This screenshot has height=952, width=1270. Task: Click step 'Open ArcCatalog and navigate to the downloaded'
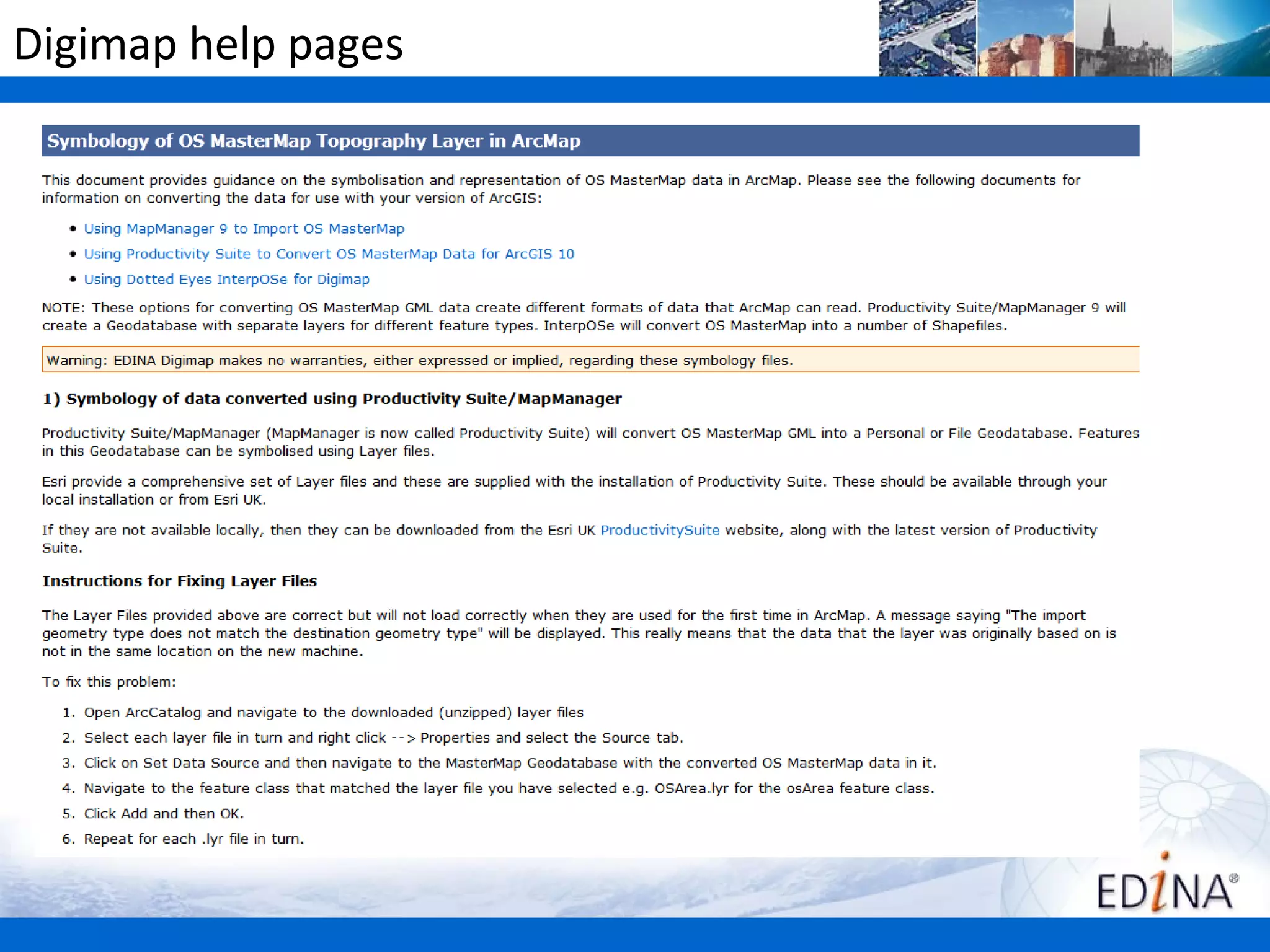tap(334, 713)
